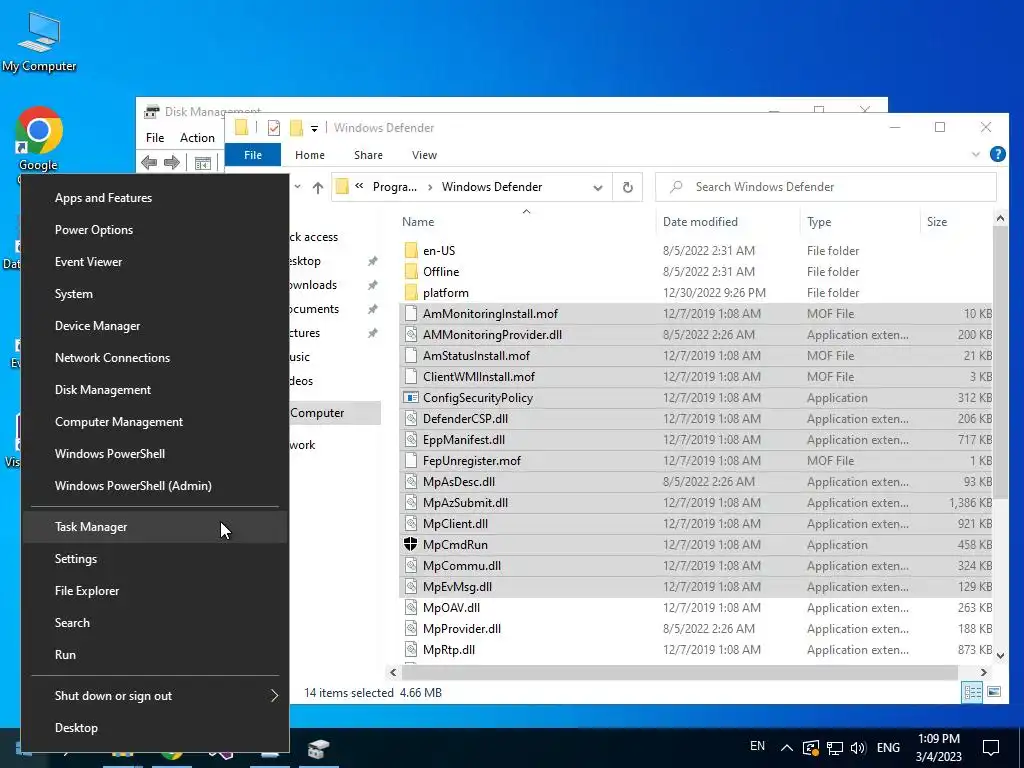Select FepUnregister.mof file name
This screenshot has height=768, width=1024.
[x=472, y=461]
